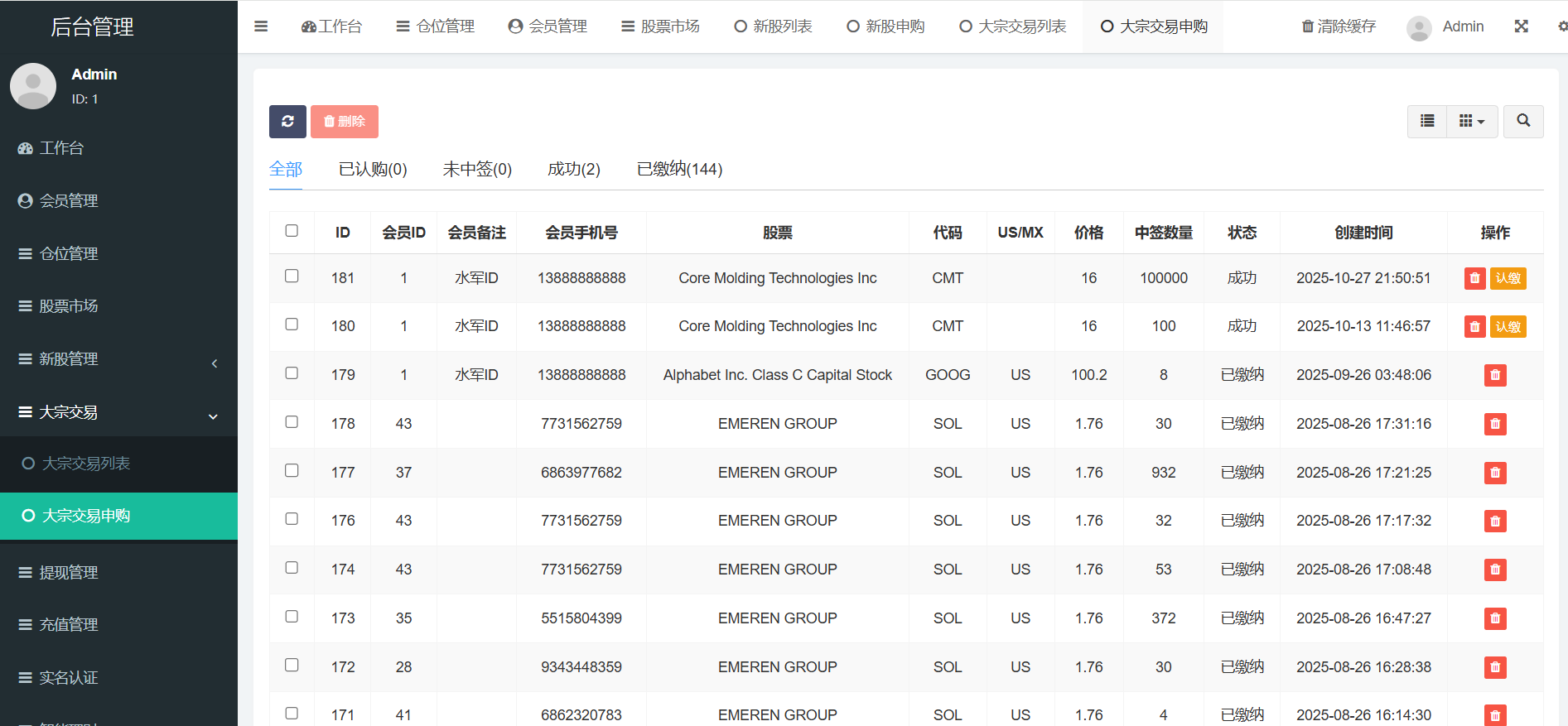The image size is (1568, 726).
Task: Click Admin avatar in top bar
Action: [x=1419, y=27]
